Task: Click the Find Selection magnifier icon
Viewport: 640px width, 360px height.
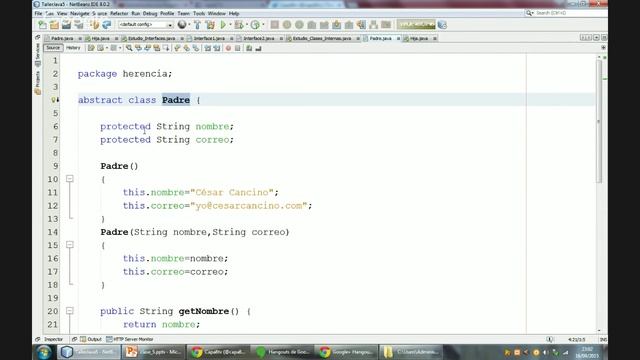Action: coord(129,48)
